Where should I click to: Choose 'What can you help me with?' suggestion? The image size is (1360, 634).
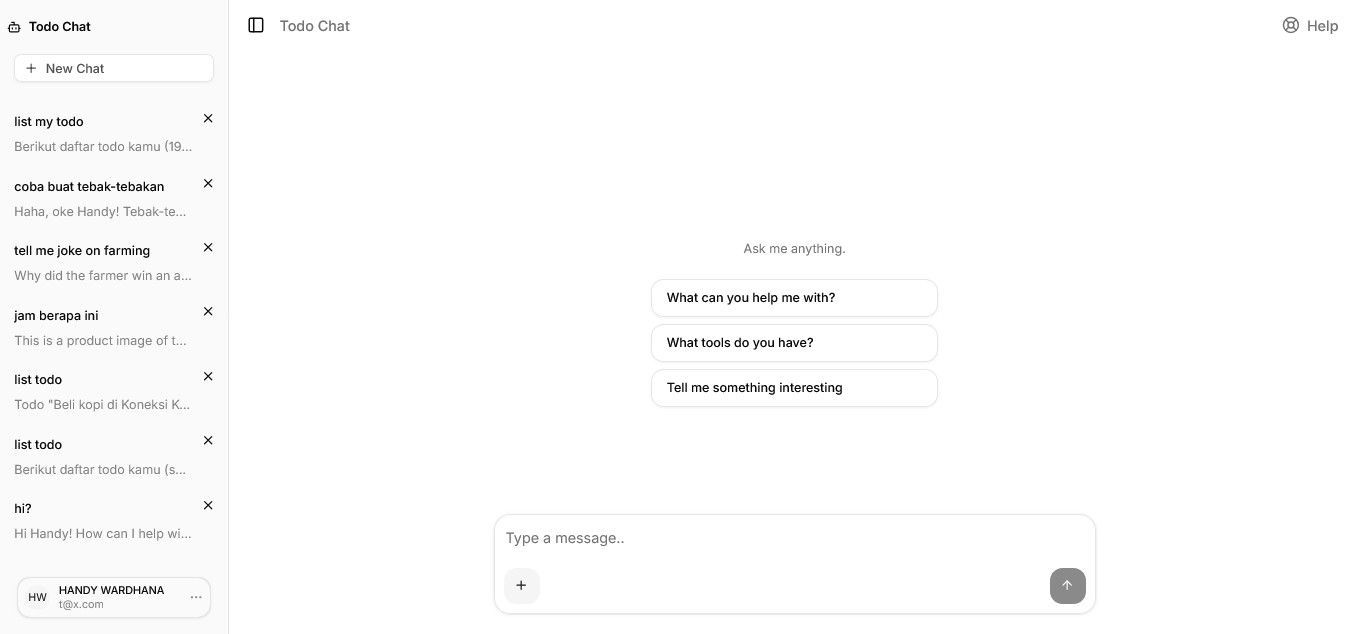coord(794,297)
